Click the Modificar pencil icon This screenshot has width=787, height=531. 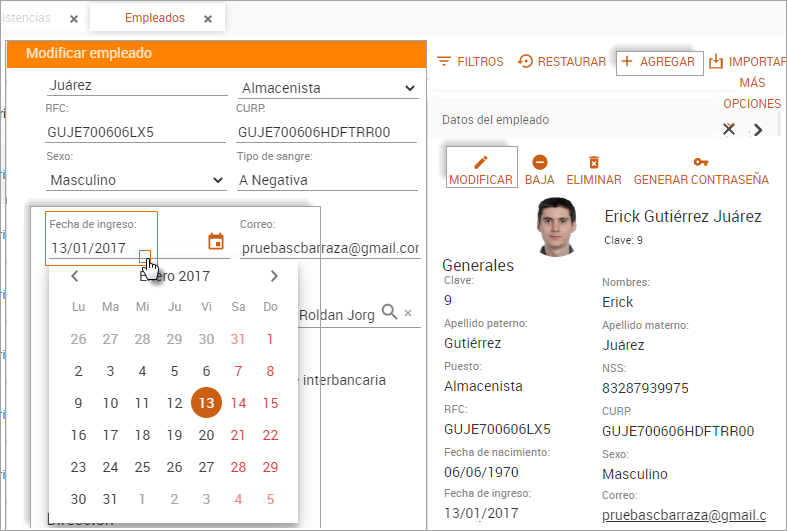coord(481,162)
